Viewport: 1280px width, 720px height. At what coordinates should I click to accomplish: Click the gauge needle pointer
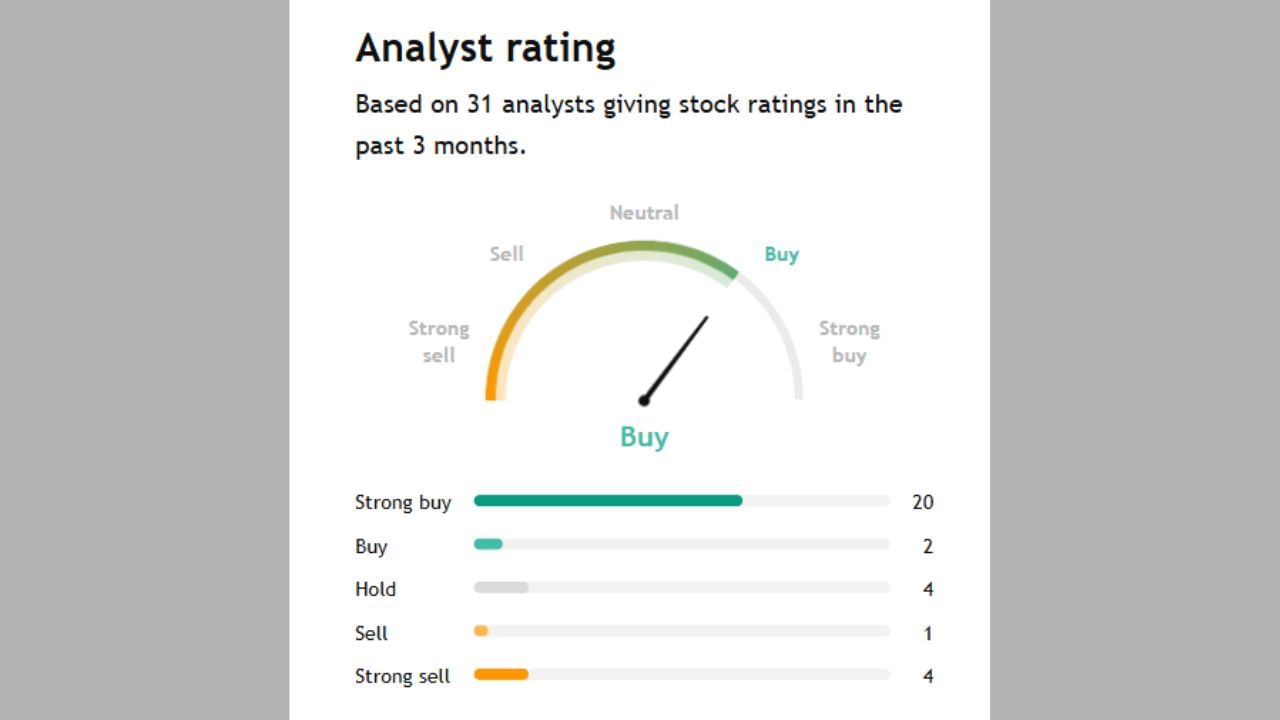click(677, 357)
